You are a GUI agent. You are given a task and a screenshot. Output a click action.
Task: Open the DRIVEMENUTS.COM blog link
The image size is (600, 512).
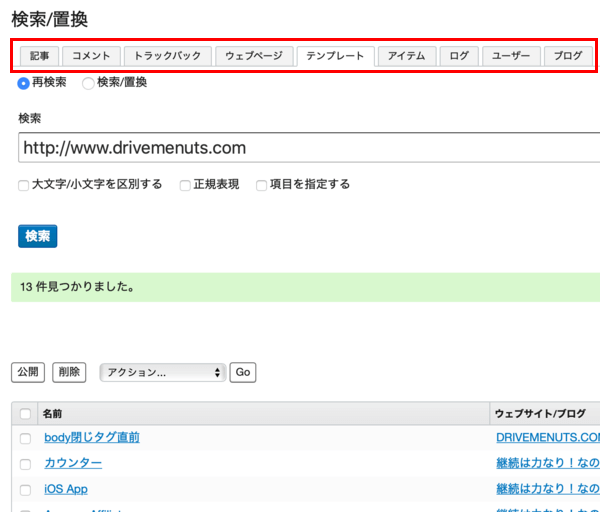click(x=548, y=437)
